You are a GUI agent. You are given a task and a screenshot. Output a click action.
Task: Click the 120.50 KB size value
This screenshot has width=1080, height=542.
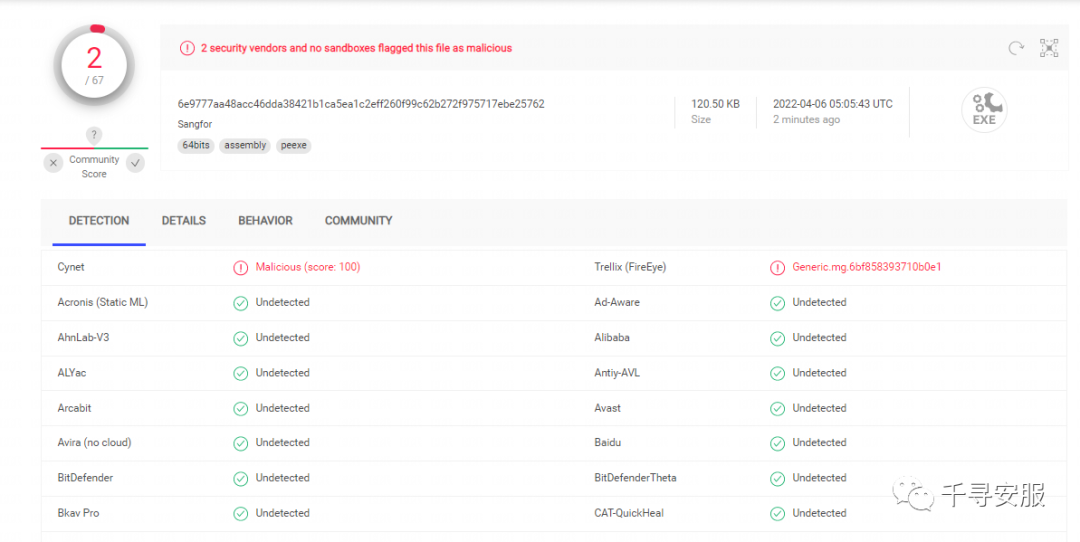(716, 104)
